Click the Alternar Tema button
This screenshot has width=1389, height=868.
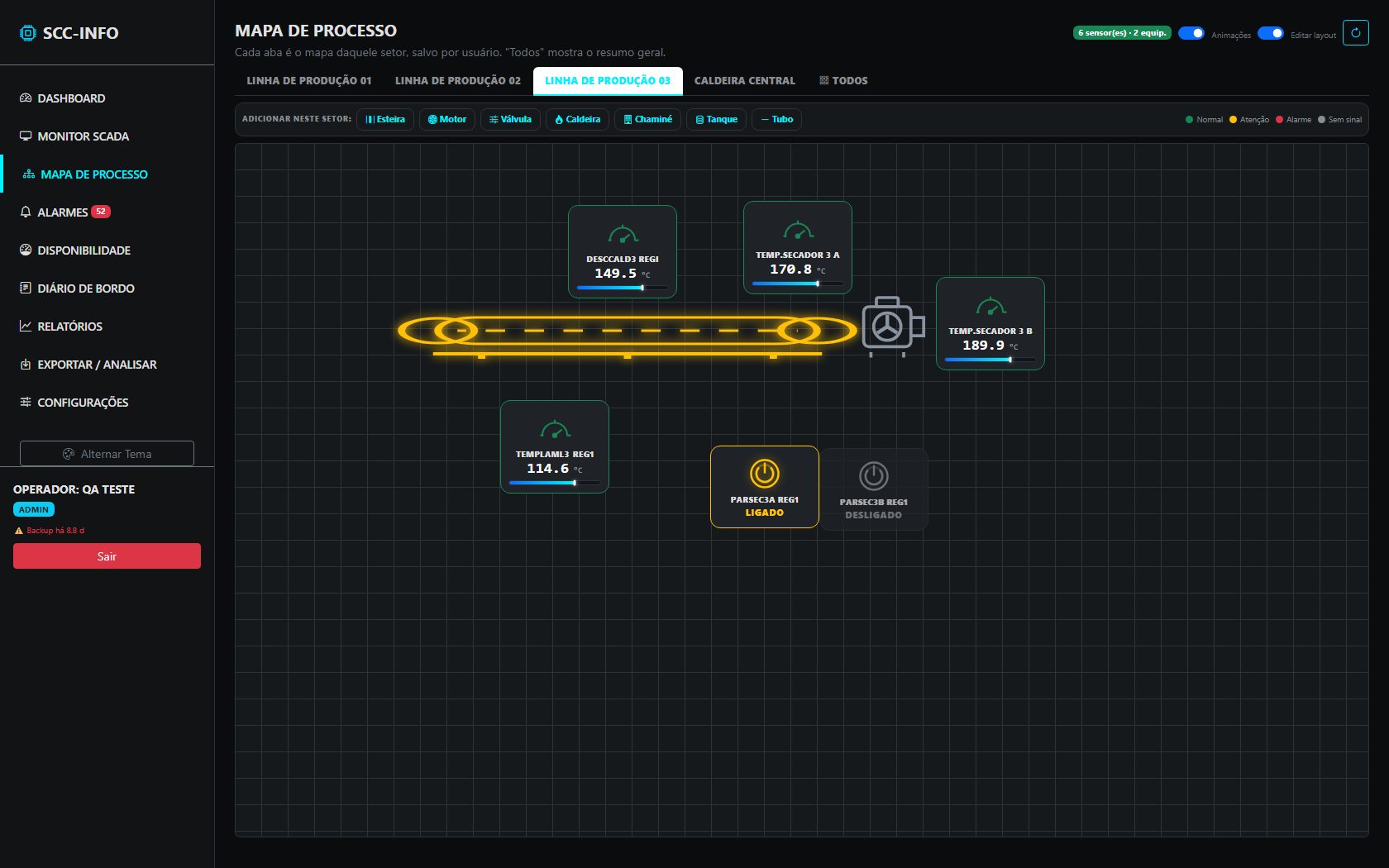[107, 454]
